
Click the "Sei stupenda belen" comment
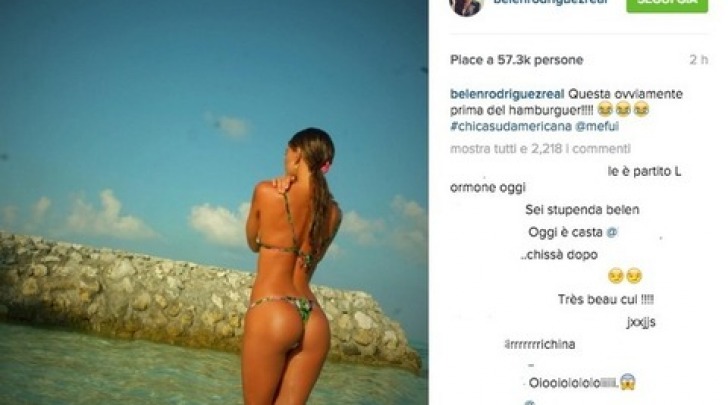582,209
